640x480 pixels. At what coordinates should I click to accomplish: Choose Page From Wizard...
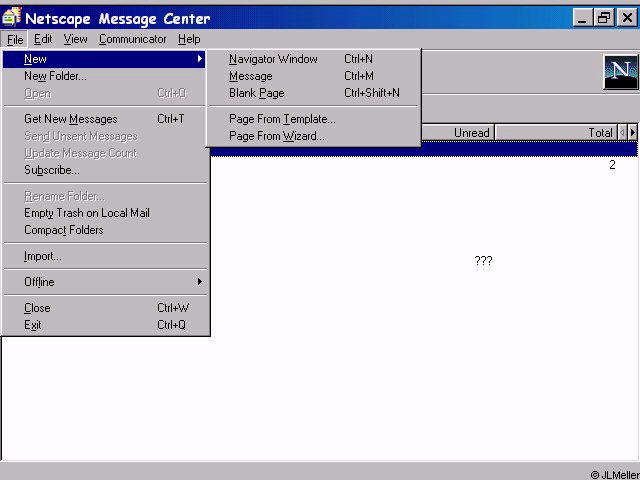(313, 136)
